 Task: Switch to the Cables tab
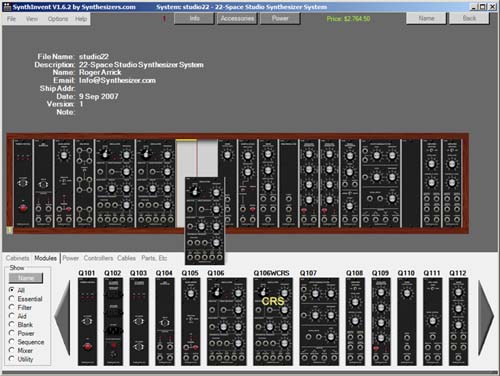(x=126, y=258)
